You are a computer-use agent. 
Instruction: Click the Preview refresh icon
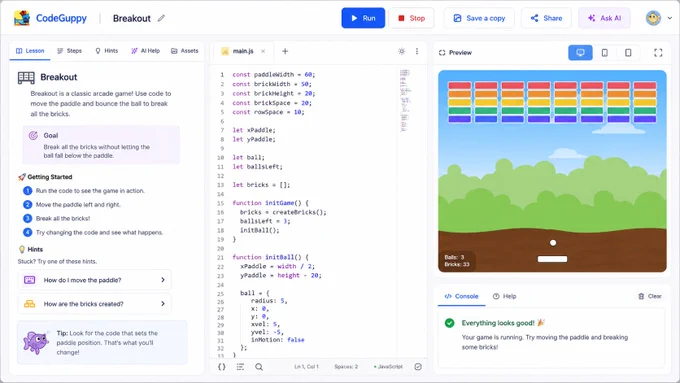[442, 52]
